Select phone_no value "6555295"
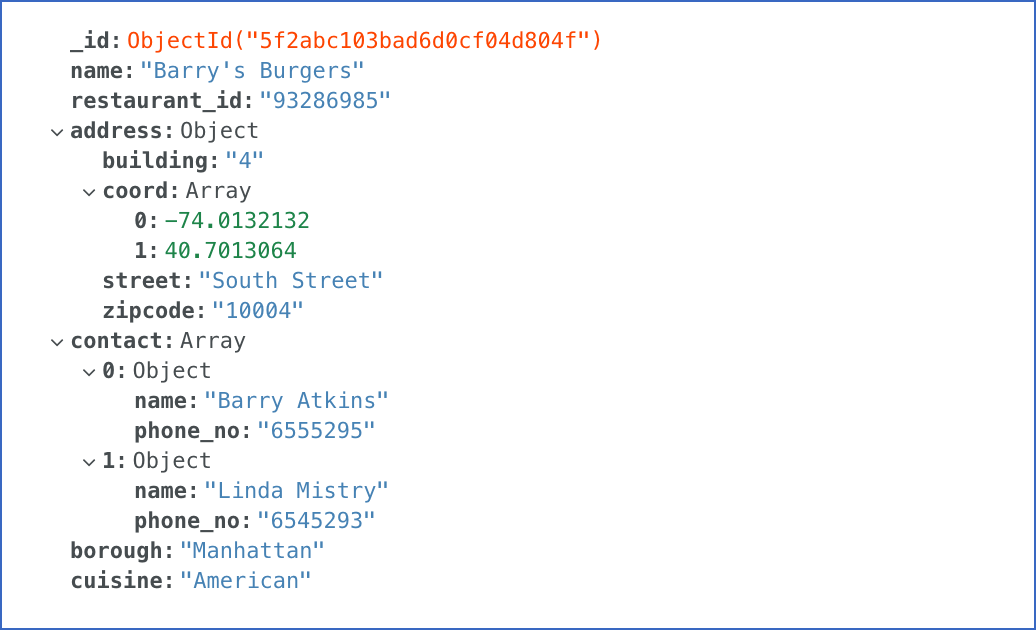Screen dimensions: 1036x630 click(x=316, y=431)
